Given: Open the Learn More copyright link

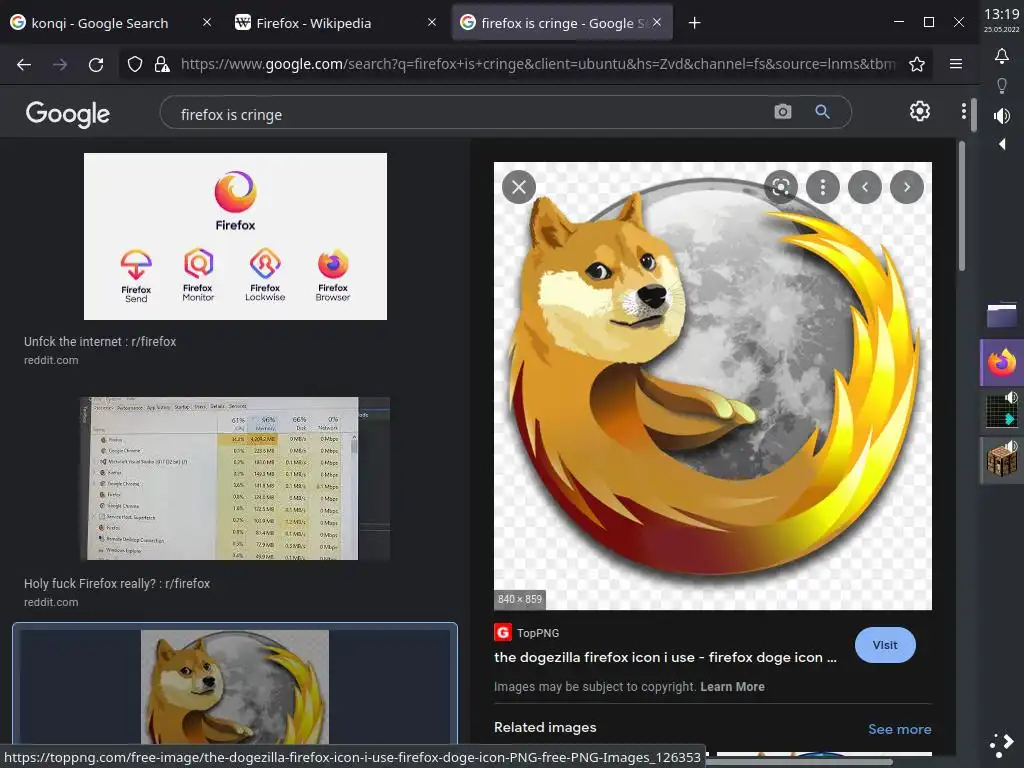Looking at the screenshot, I should pyautogui.click(x=732, y=687).
